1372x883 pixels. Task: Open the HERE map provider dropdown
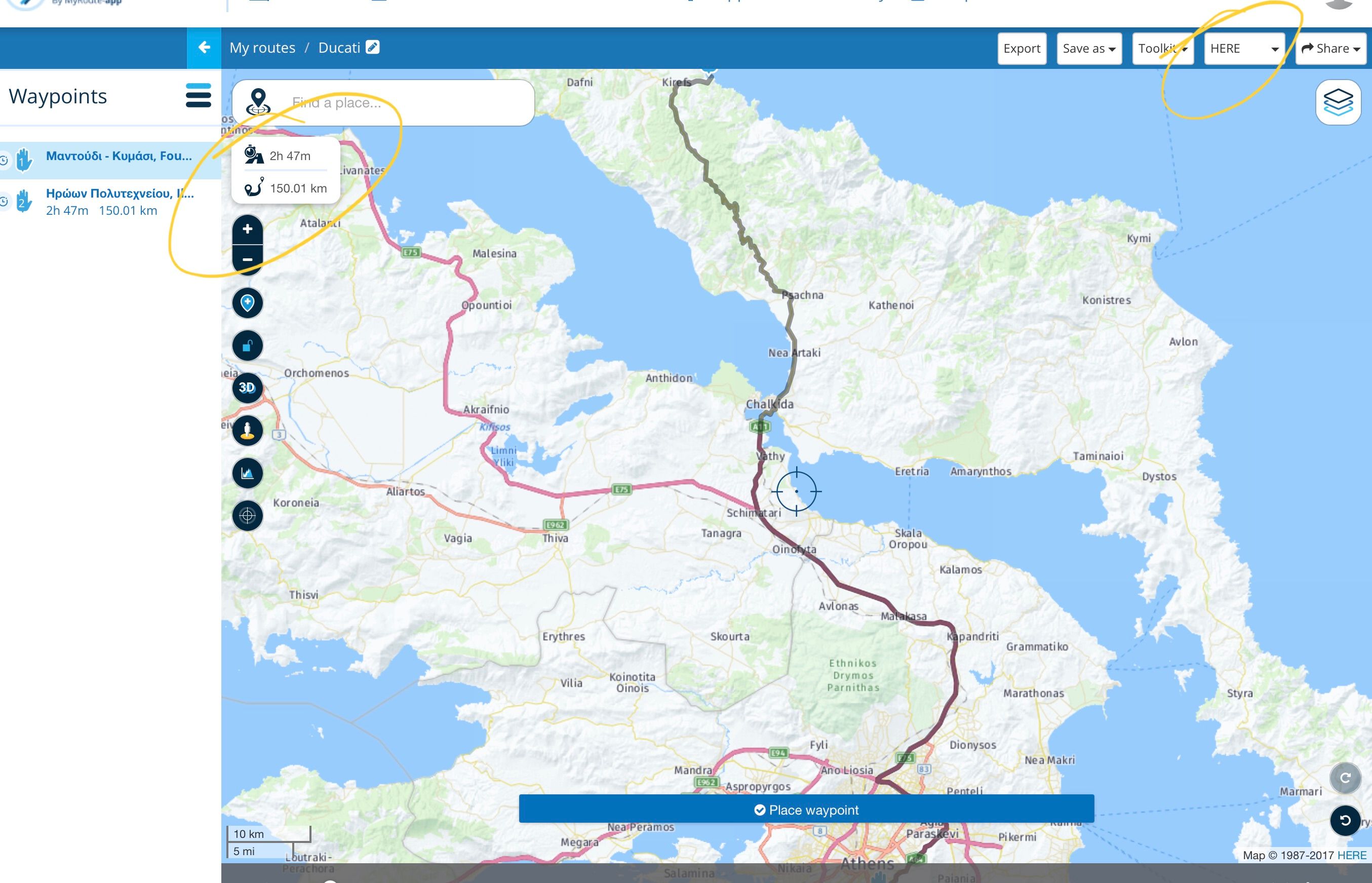(1244, 49)
